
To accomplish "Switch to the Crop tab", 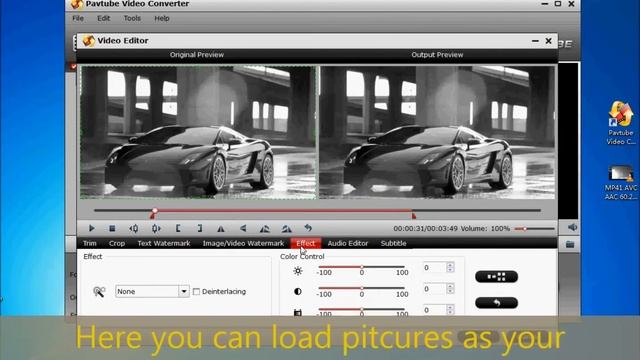I will [117, 243].
